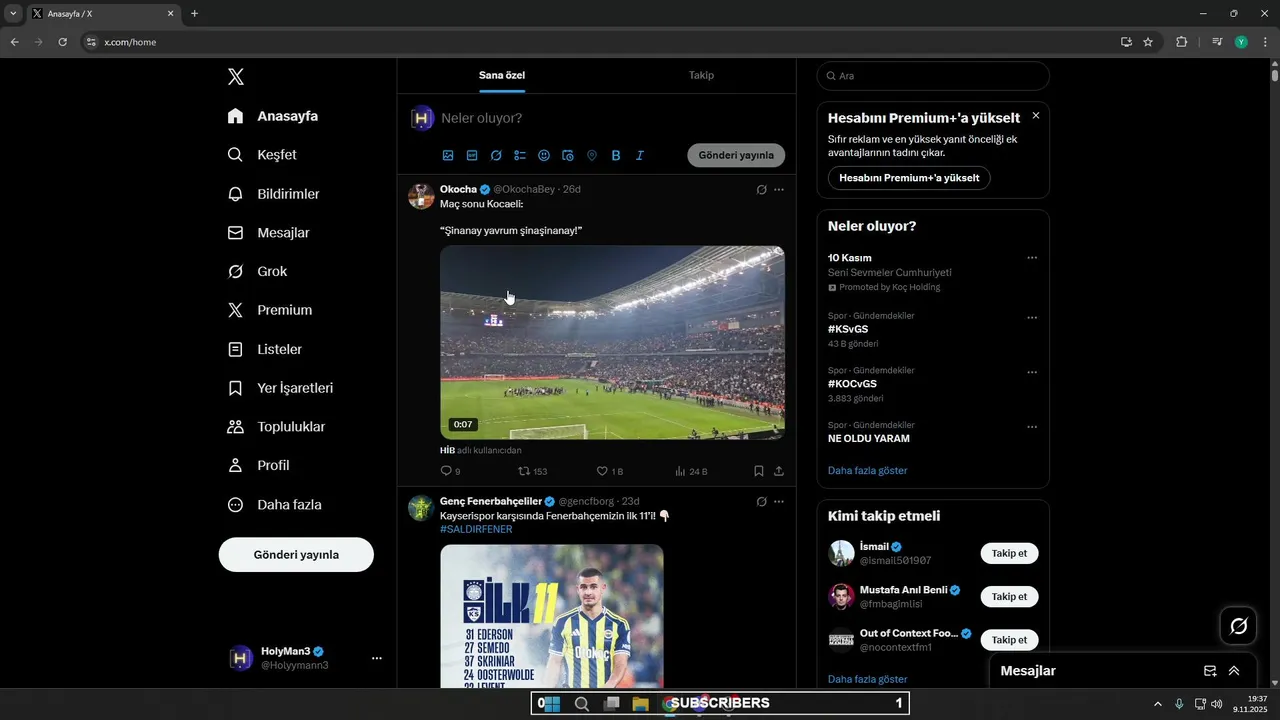
Task: Click schedule post icon in composer
Action: tap(568, 155)
